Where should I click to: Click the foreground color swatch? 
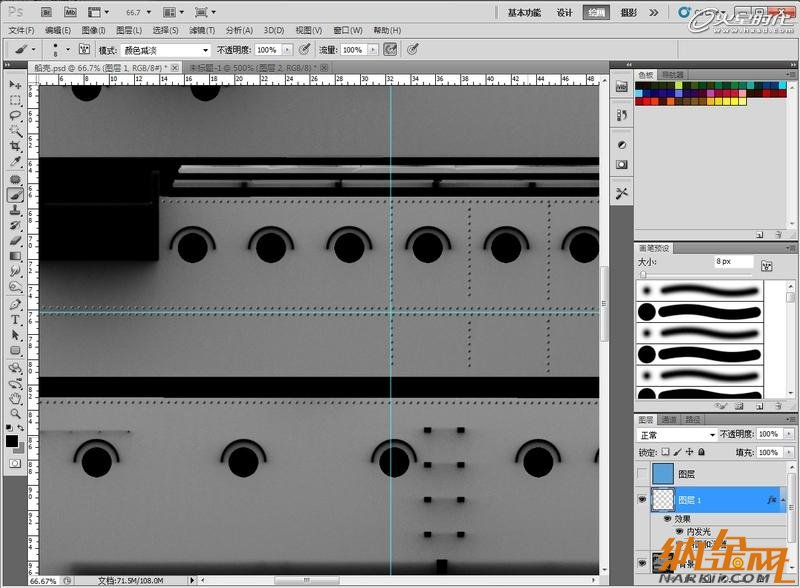pos(12,442)
